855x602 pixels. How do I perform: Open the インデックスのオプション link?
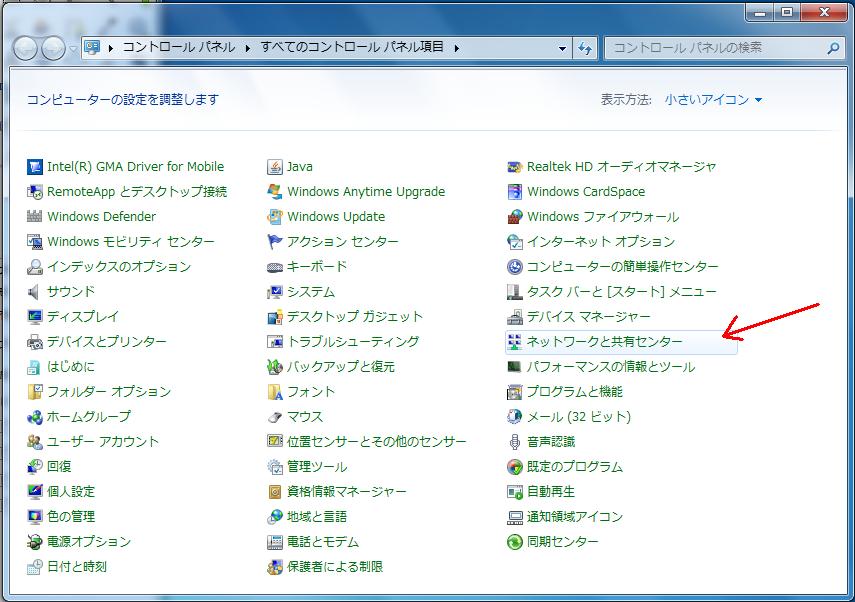[x=119, y=267]
